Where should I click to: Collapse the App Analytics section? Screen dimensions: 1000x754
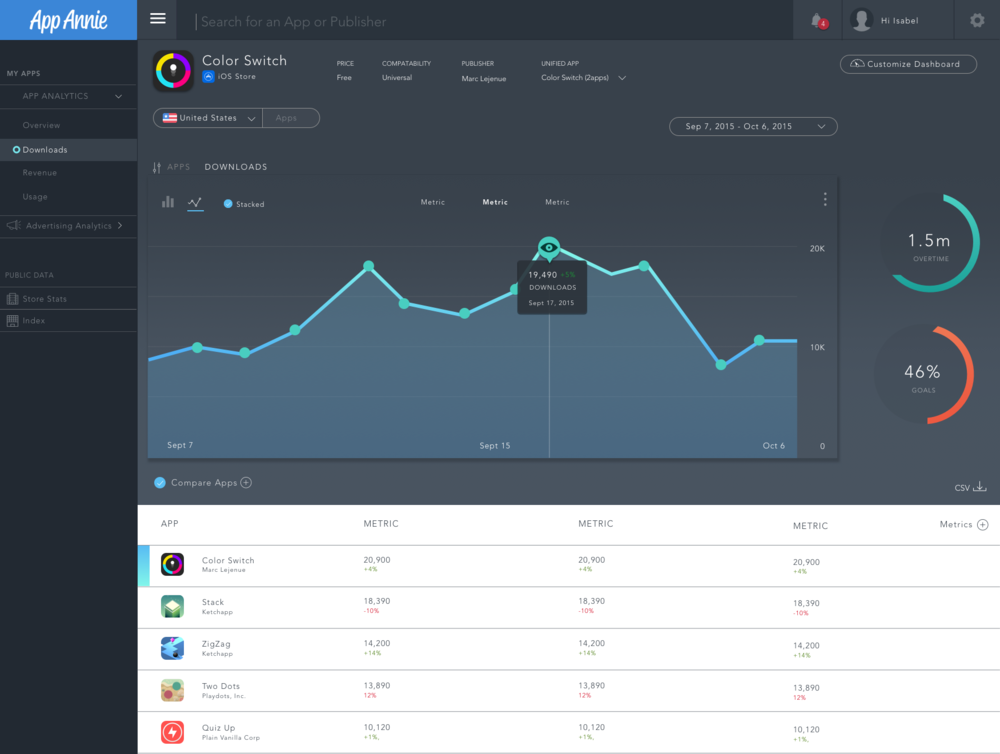tap(119, 96)
